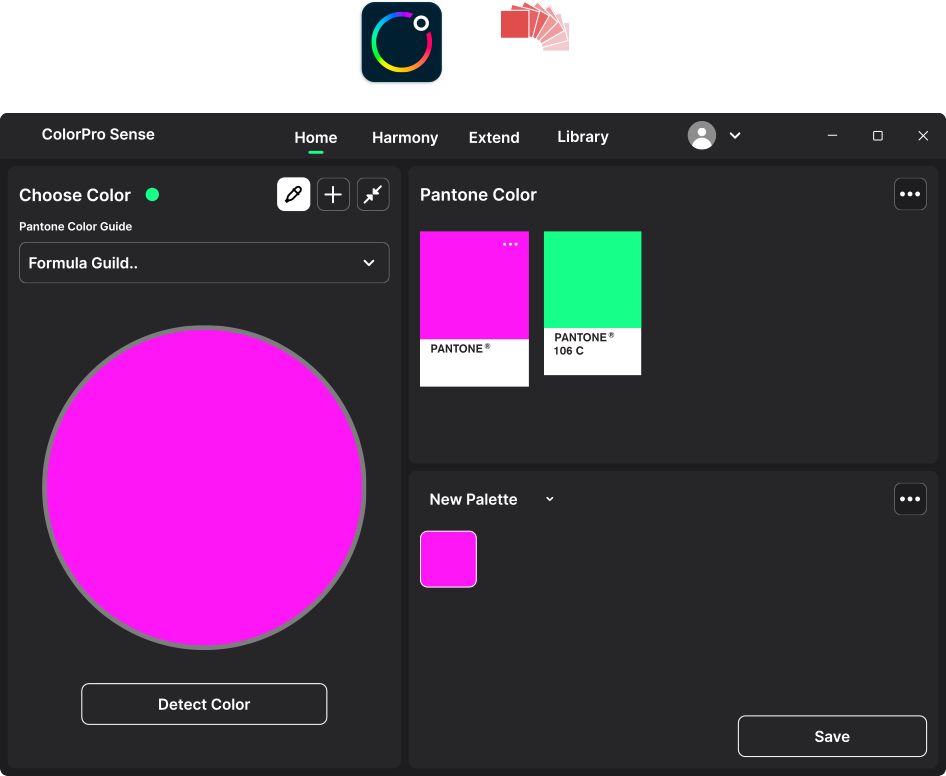
Task: Click the Pantone Color panel heading
Action: pos(478,194)
